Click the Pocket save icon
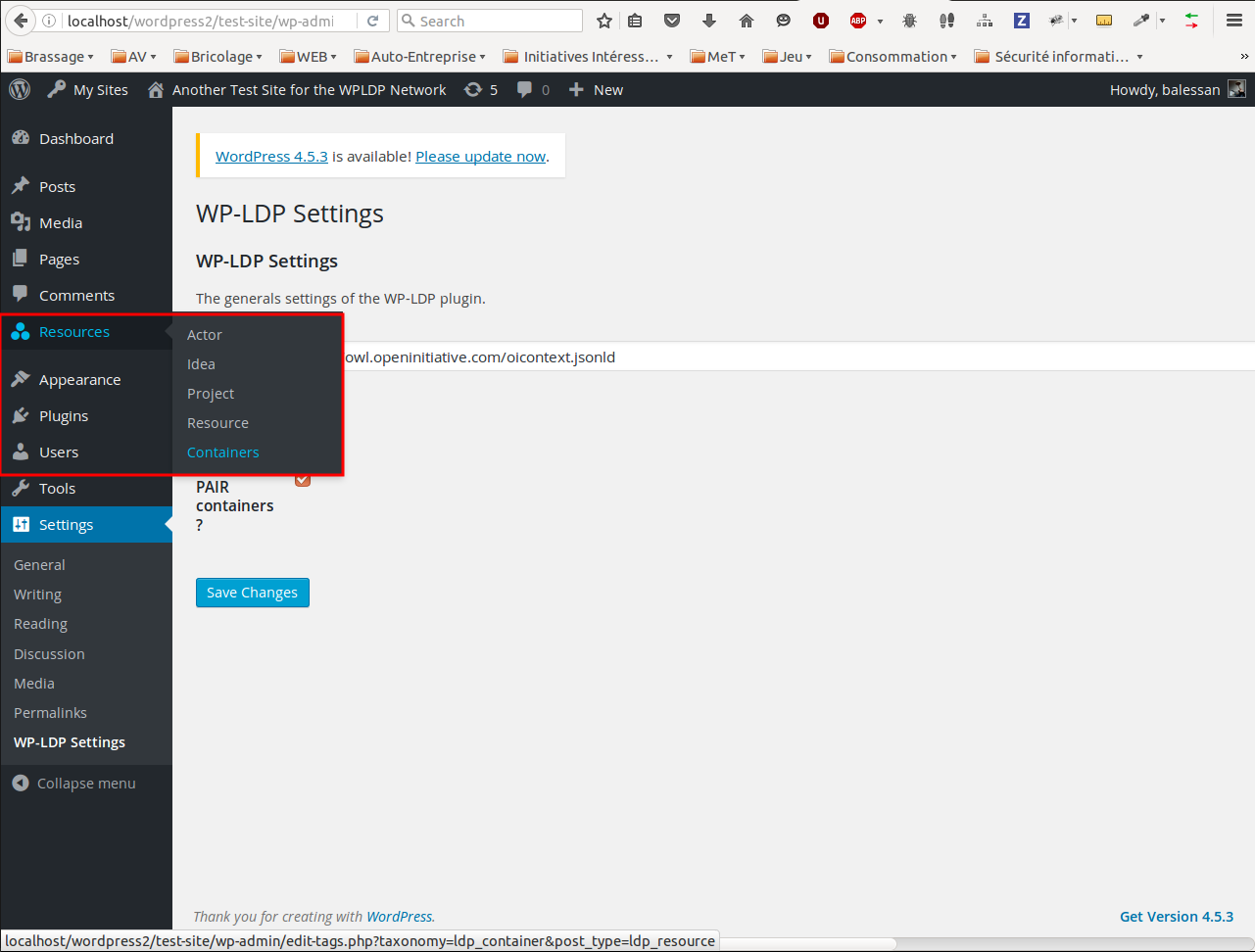Image resolution: width=1255 pixels, height=952 pixels. (x=672, y=21)
